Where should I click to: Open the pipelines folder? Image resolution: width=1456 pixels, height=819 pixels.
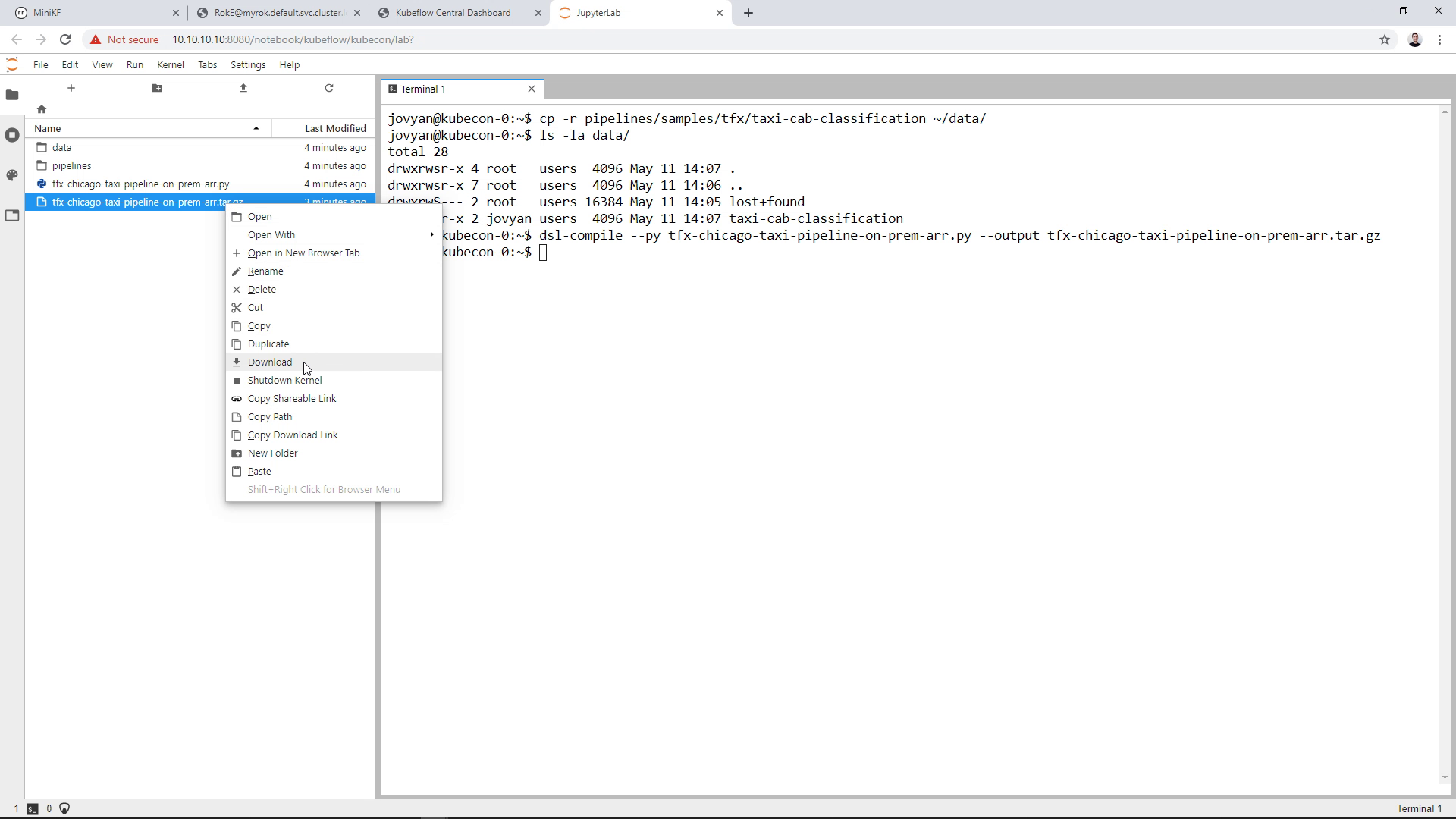(x=72, y=166)
